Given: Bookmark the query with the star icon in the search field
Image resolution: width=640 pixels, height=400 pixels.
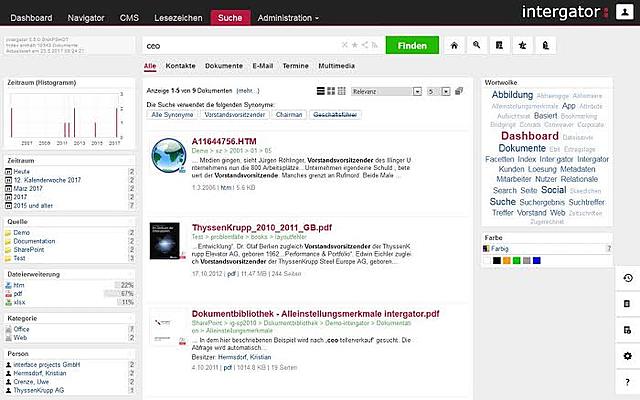Looking at the screenshot, I should point(355,45).
